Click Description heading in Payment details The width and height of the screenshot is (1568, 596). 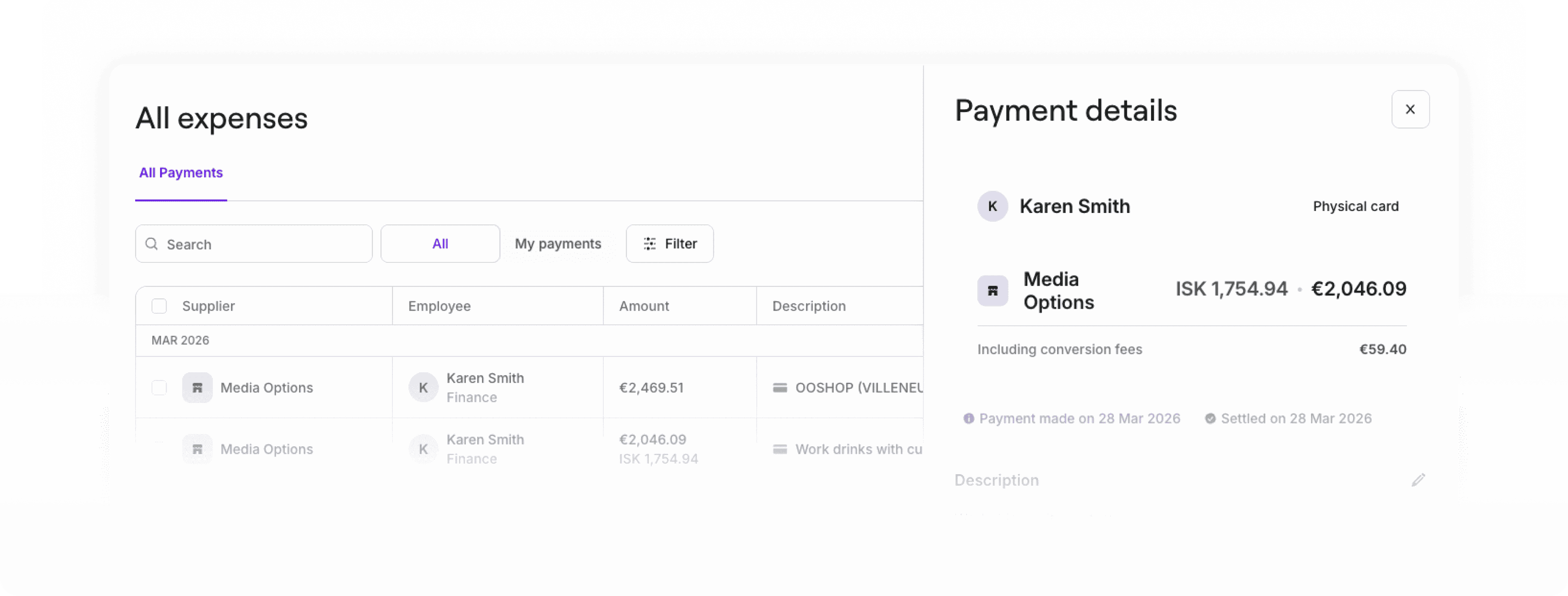click(996, 480)
